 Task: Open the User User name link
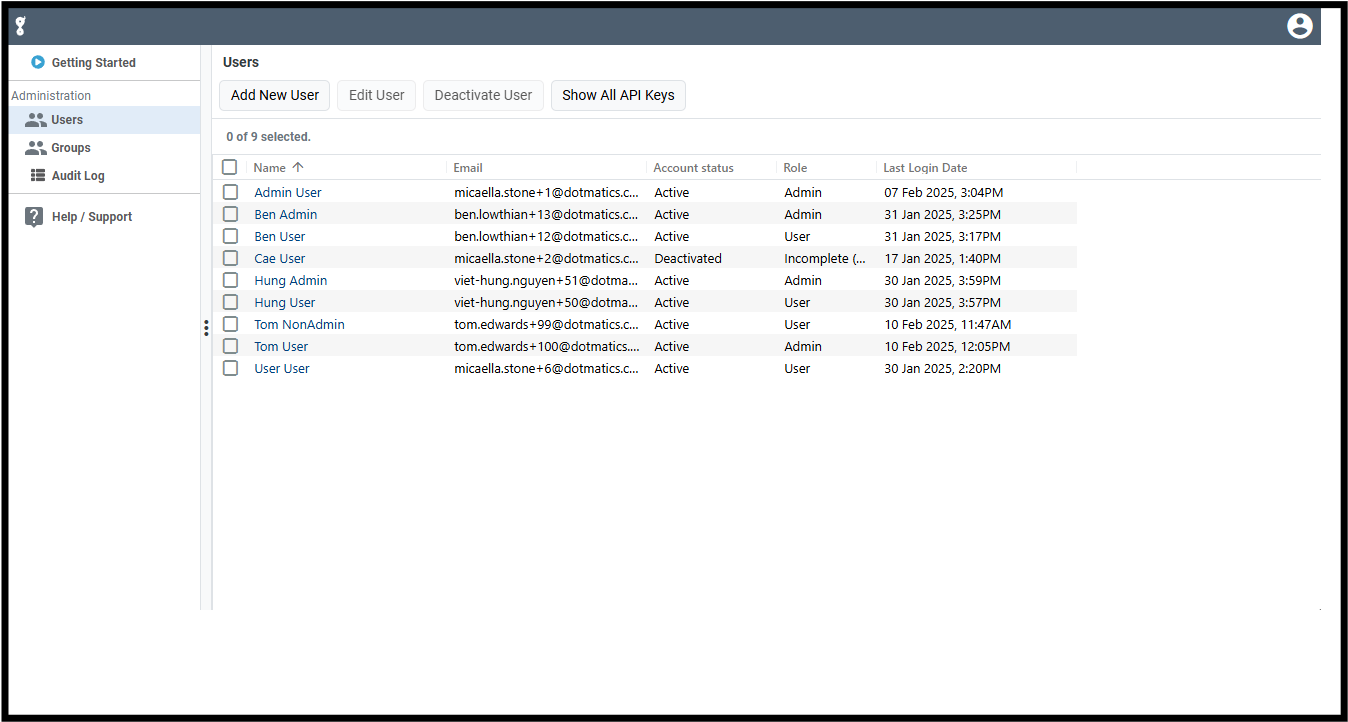pyautogui.click(x=282, y=369)
